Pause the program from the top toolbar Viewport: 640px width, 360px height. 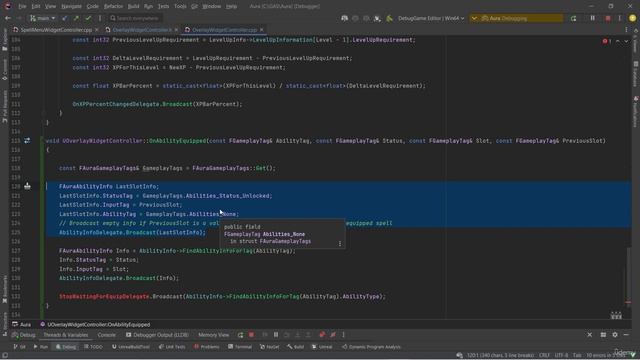593,18
